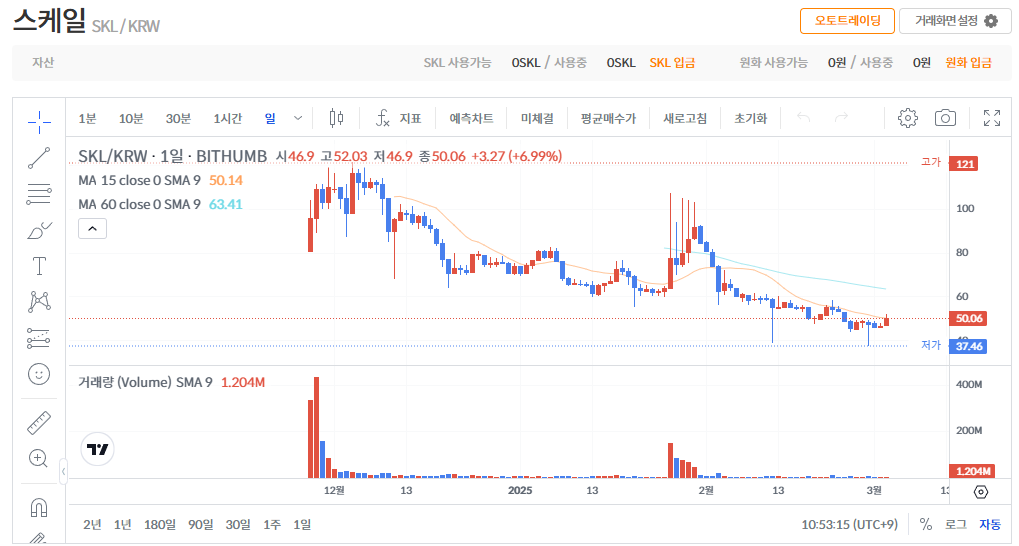Screen dimensions: 1019x546
Task: Collapse the indicator legend with arrow
Action: [92, 229]
